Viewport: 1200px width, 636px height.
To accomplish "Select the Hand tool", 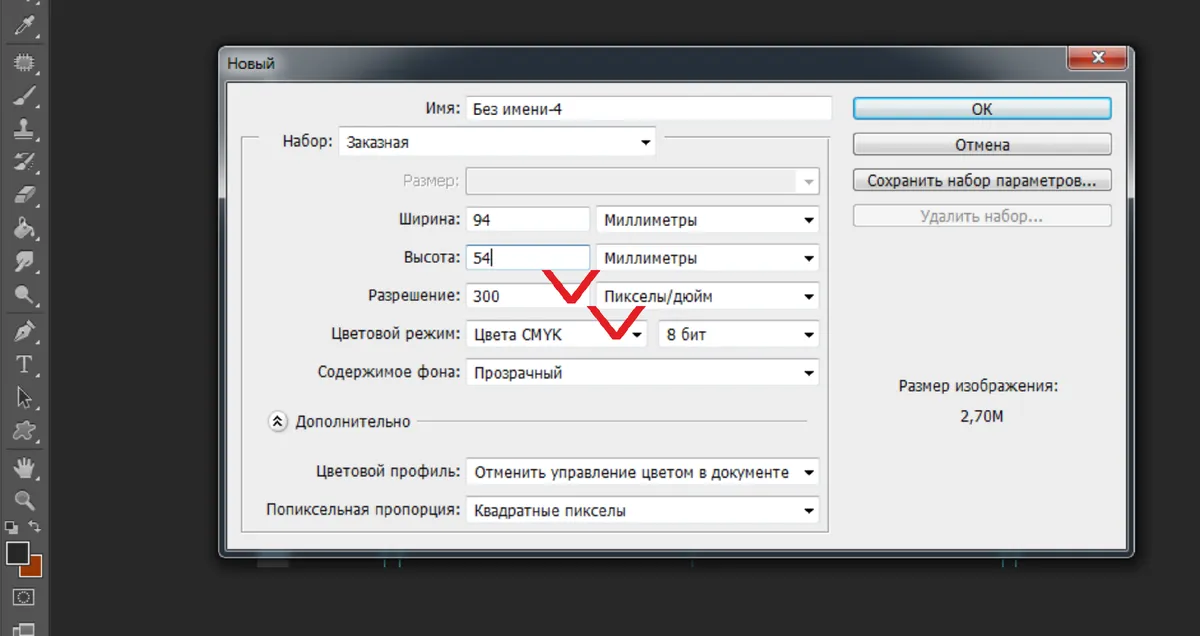I will [x=24, y=467].
